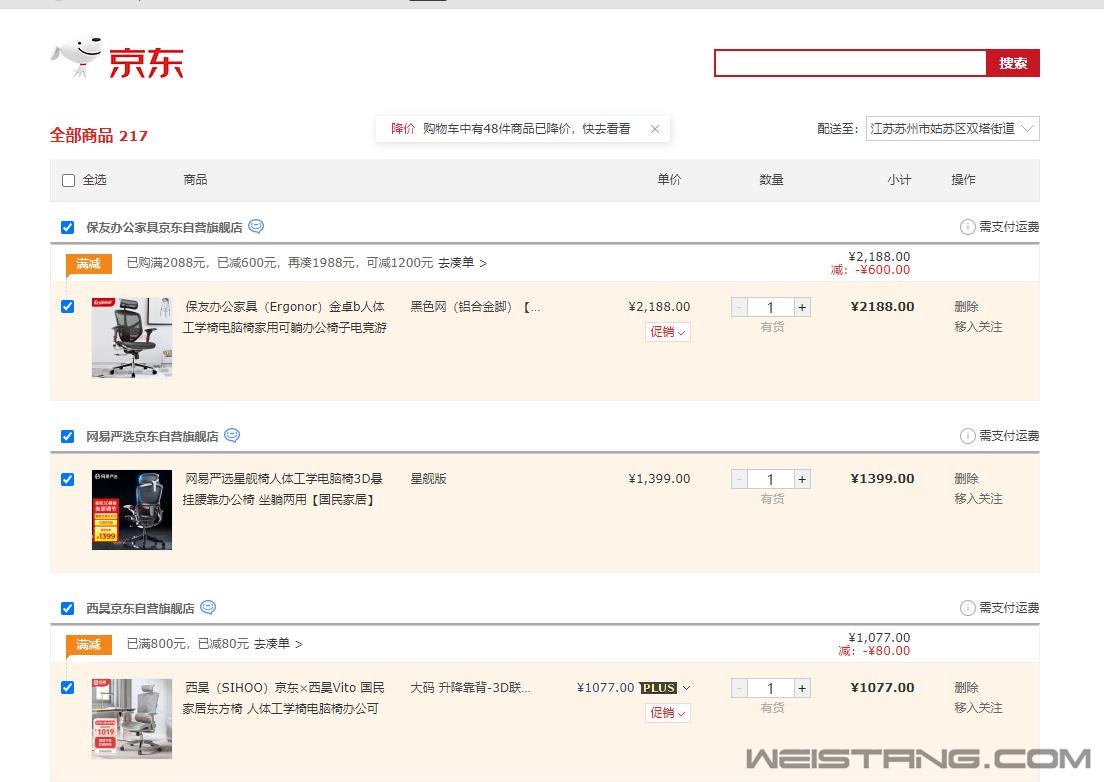
Task: Dismiss the price-drop notification banner
Action: pos(655,129)
